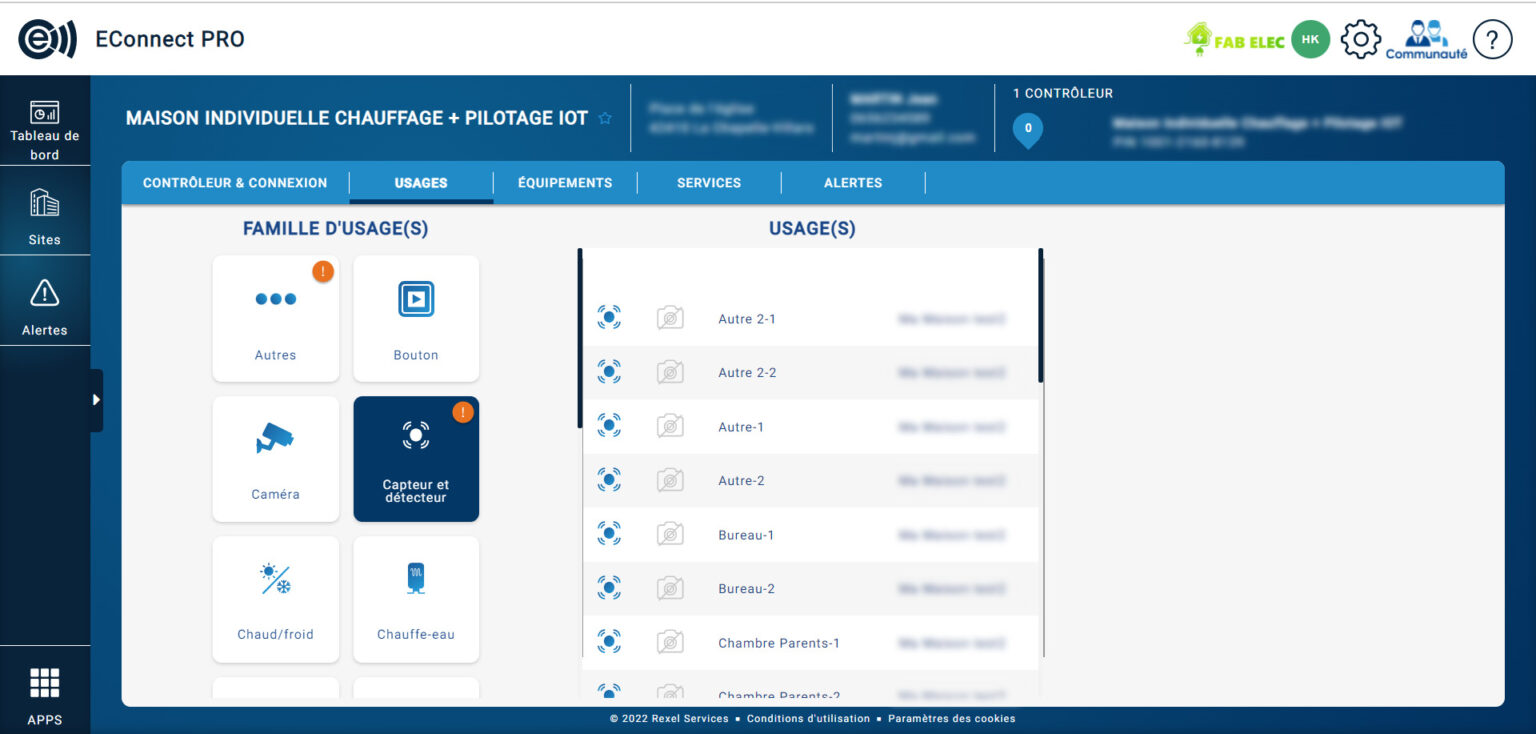1536x734 pixels.
Task: Go to Tableau de bord
Action: pyautogui.click(x=45, y=130)
